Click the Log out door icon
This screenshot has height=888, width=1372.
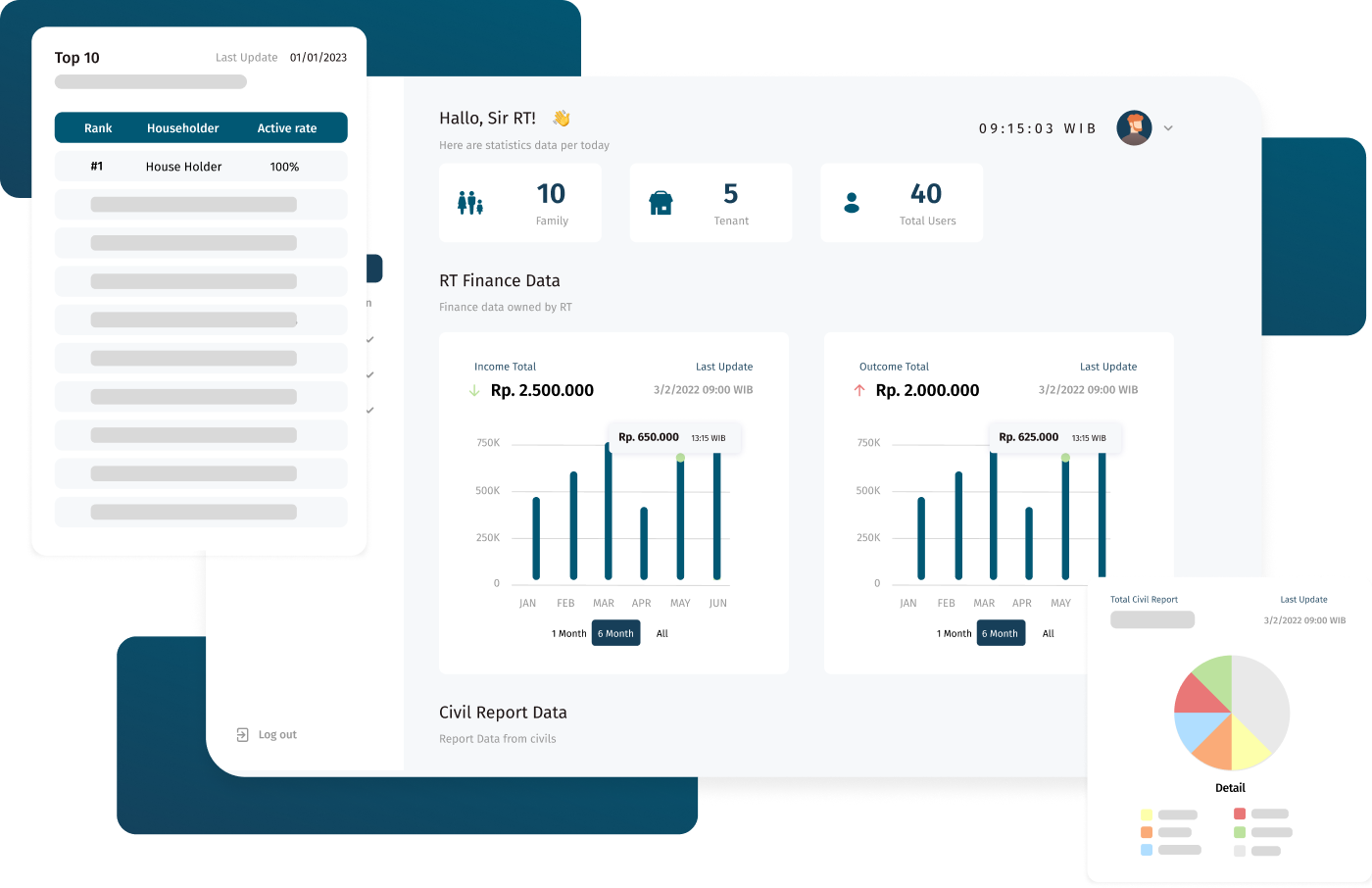click(242, 734)
